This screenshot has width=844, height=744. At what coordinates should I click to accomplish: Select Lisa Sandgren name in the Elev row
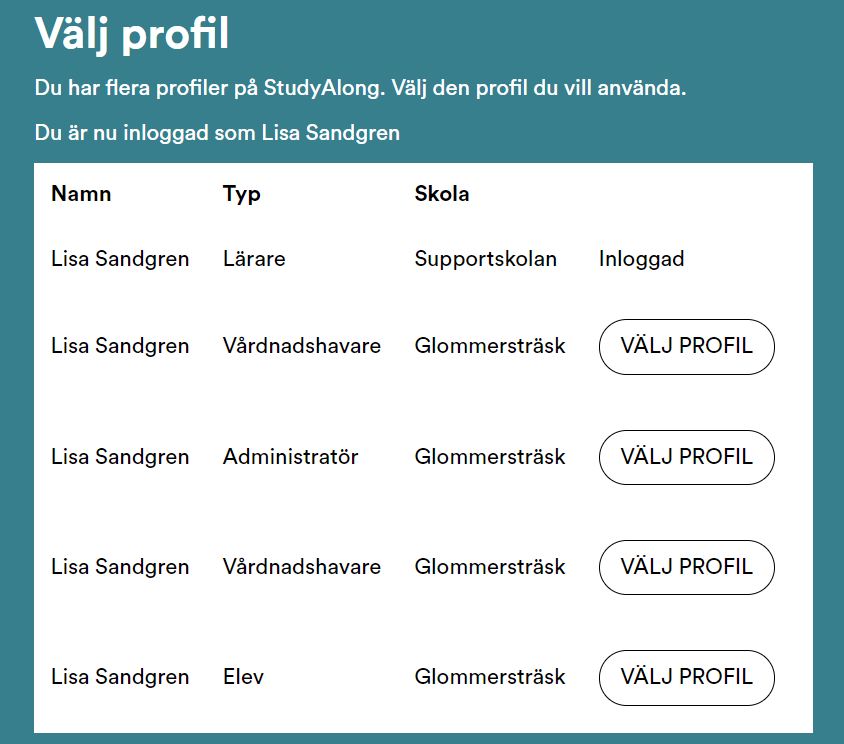point(120,677)
